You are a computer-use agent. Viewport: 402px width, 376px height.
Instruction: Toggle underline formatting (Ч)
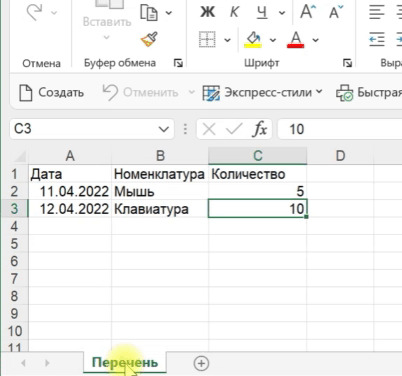coord(262,13)
